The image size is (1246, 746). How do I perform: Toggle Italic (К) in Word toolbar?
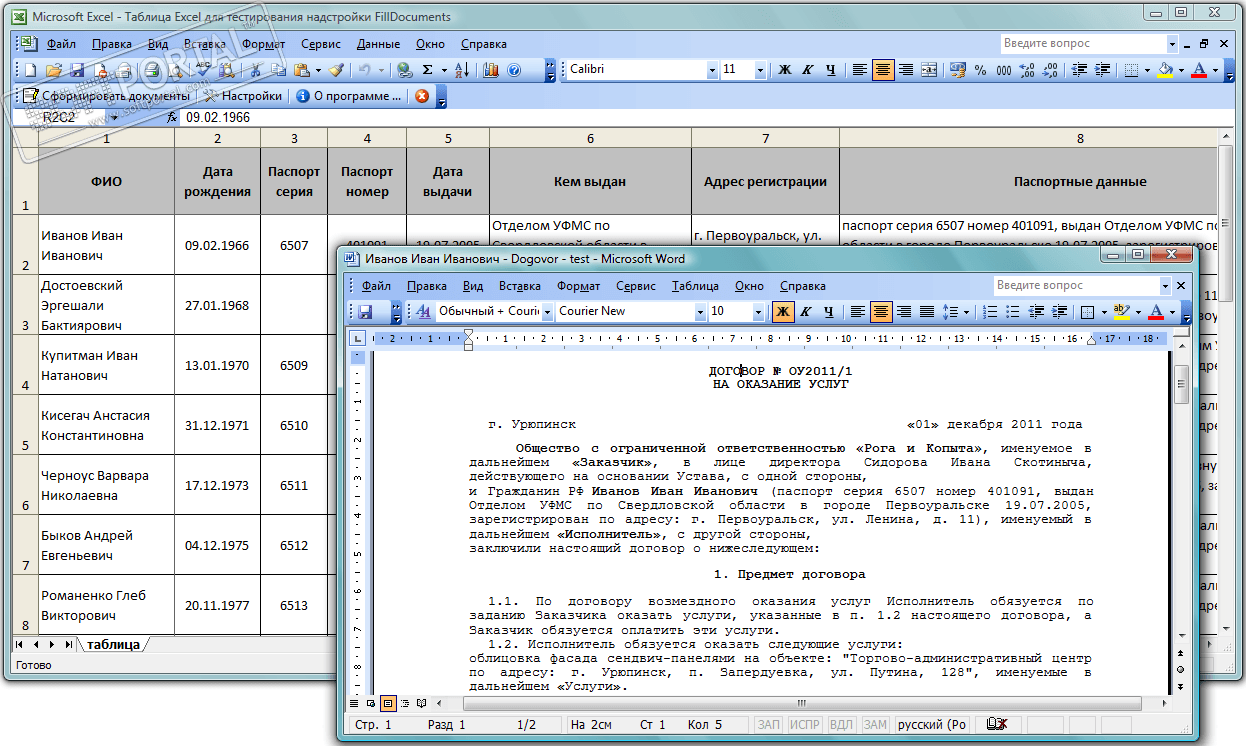pyautogui.click(x=806, y=312)
